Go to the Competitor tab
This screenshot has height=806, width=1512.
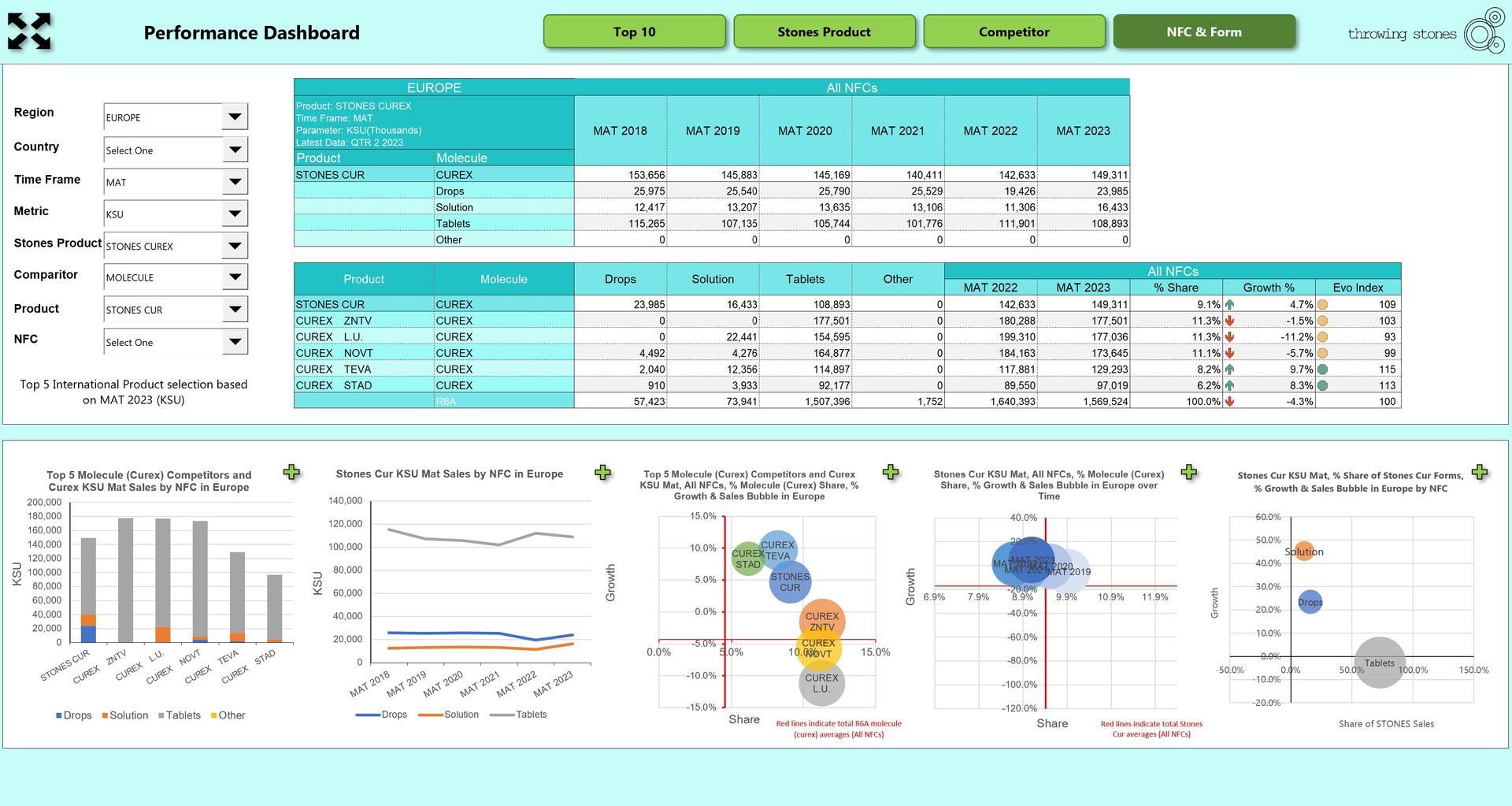(x=1014, y=32)
